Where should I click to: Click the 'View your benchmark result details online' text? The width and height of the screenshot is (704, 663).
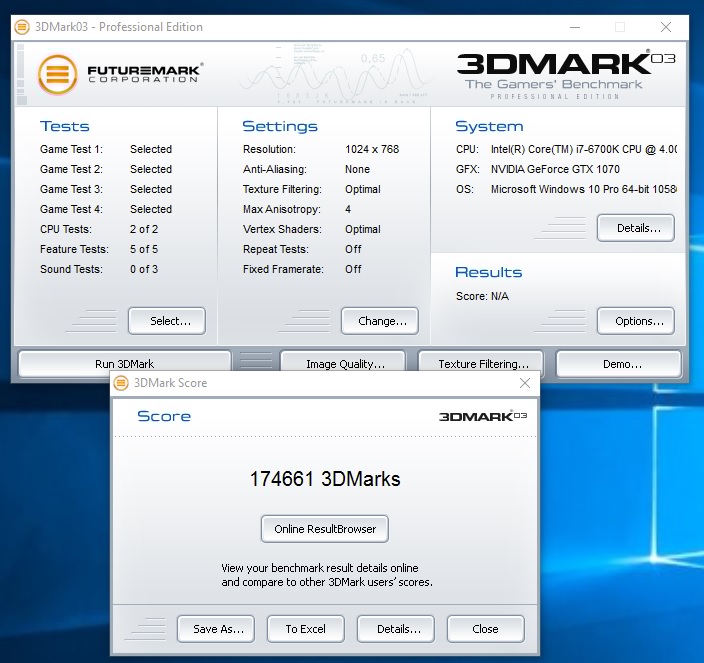[x=320, y=568]
